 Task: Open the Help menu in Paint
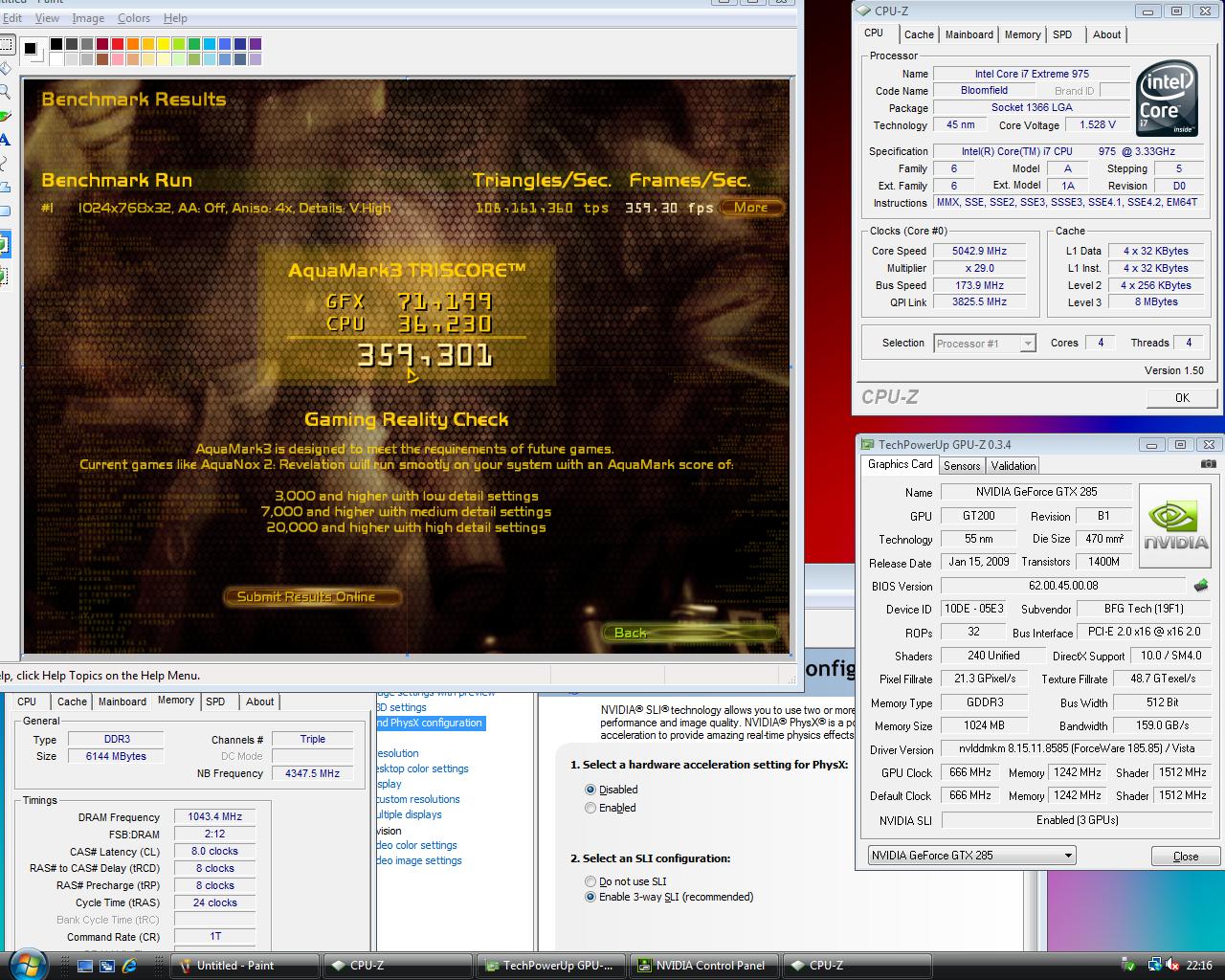pos(175,18)
